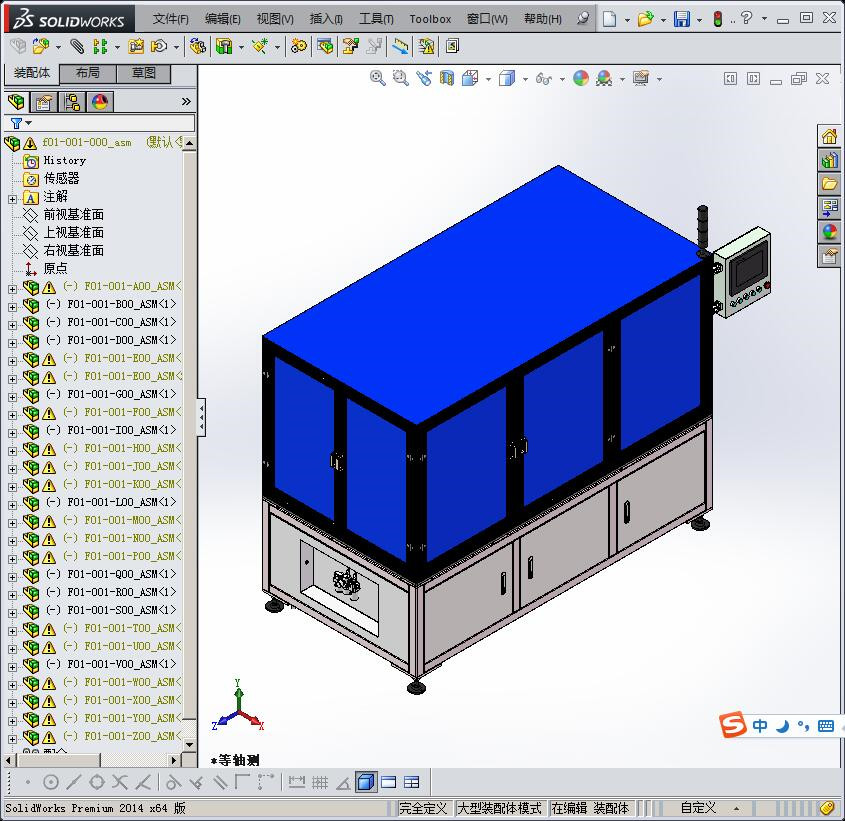Screen dimensions: 845x821
Task: Expand the F01-001-V00_ASM<1> node
Action: (12, 667)
